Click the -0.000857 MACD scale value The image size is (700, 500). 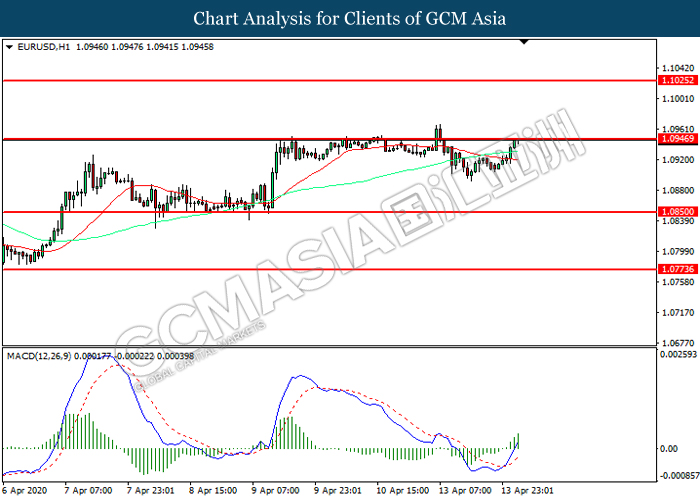coord(679,476)
